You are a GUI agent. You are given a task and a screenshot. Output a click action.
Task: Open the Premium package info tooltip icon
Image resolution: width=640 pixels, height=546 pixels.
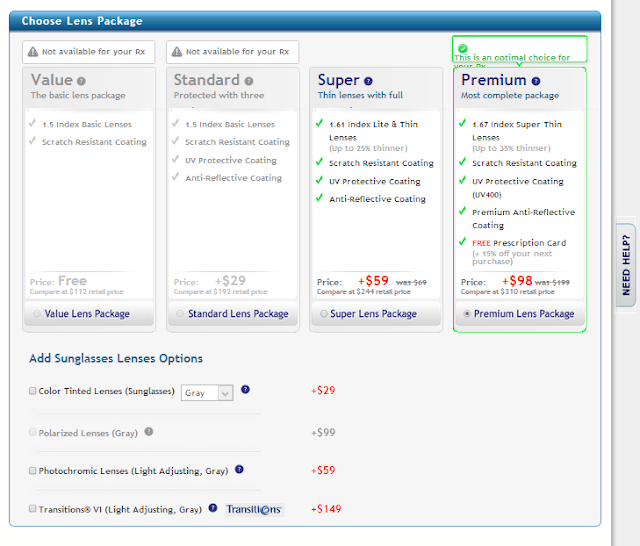point(536,81)
